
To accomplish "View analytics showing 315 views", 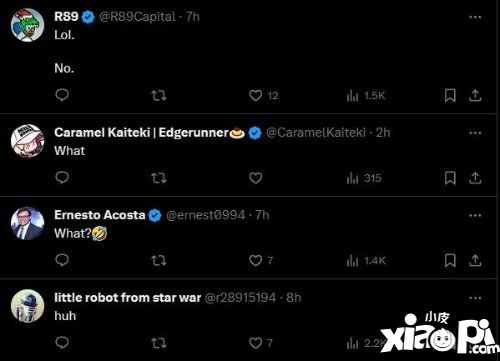I will [x=364, y=178].
